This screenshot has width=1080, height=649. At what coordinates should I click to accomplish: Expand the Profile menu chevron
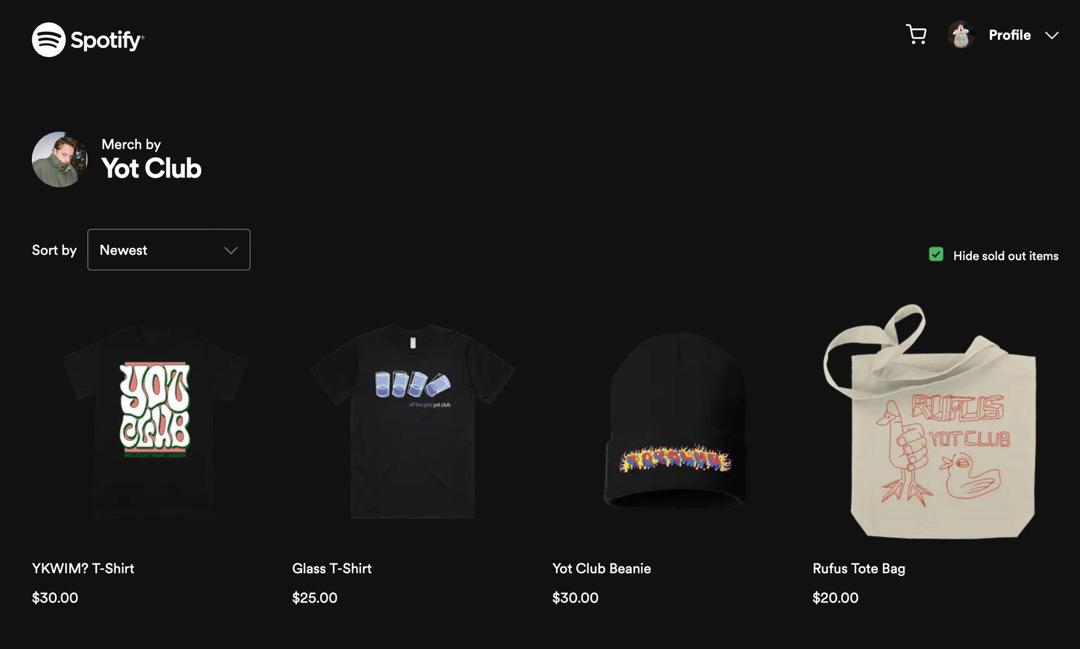pyautogui.click(x=1051, y=35)
